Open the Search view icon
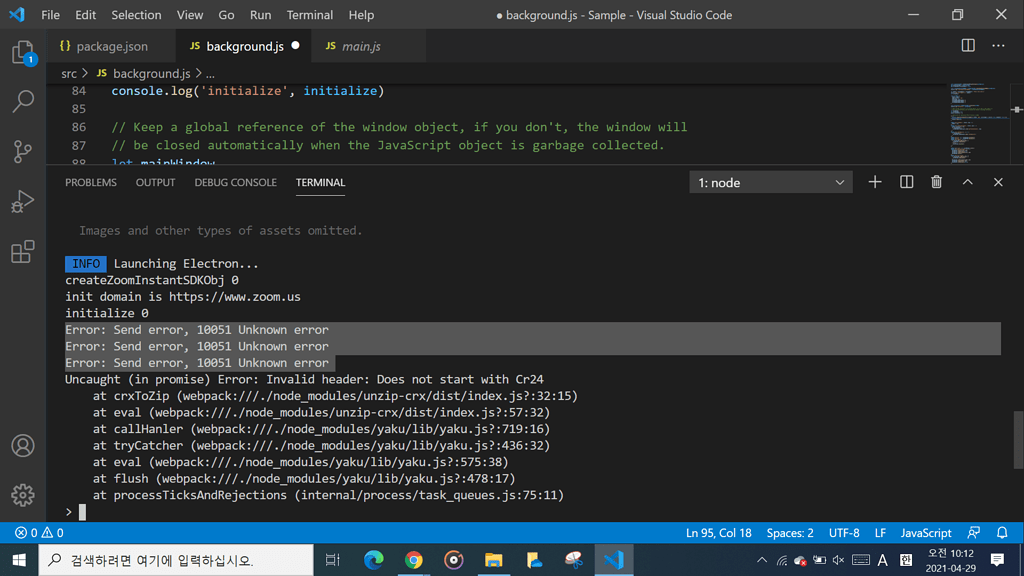This screenshot has height=576, width=1024. click(22, 101)
